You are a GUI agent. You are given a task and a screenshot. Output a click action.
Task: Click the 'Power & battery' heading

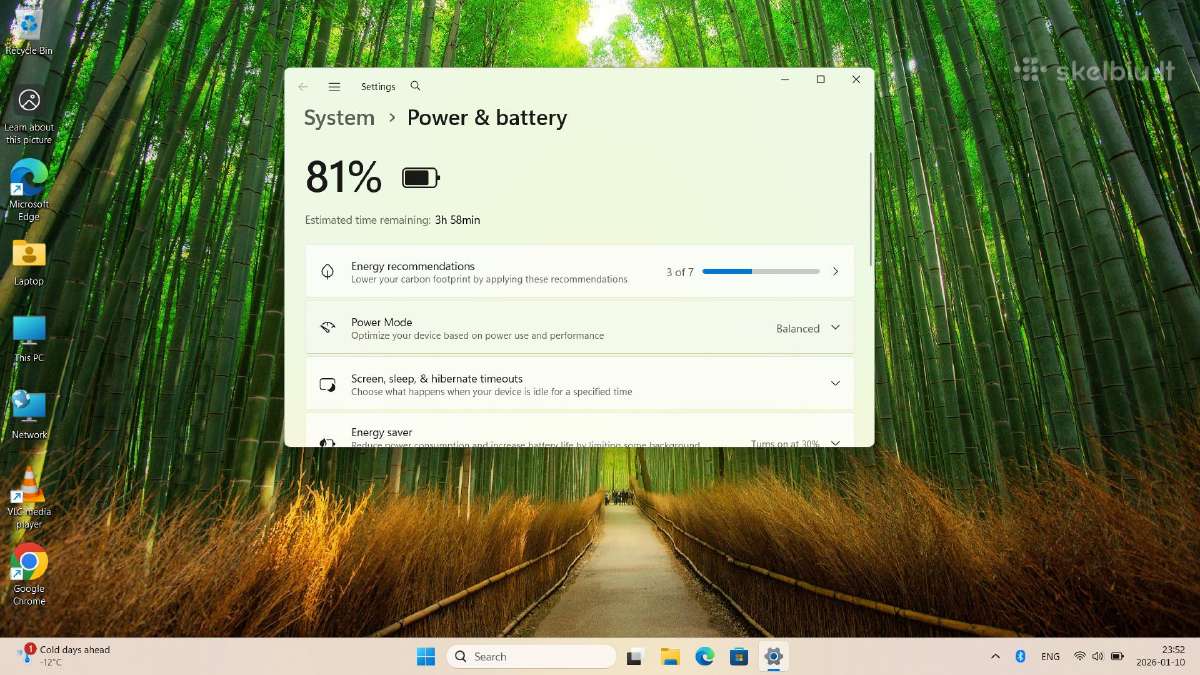point(487,118)
